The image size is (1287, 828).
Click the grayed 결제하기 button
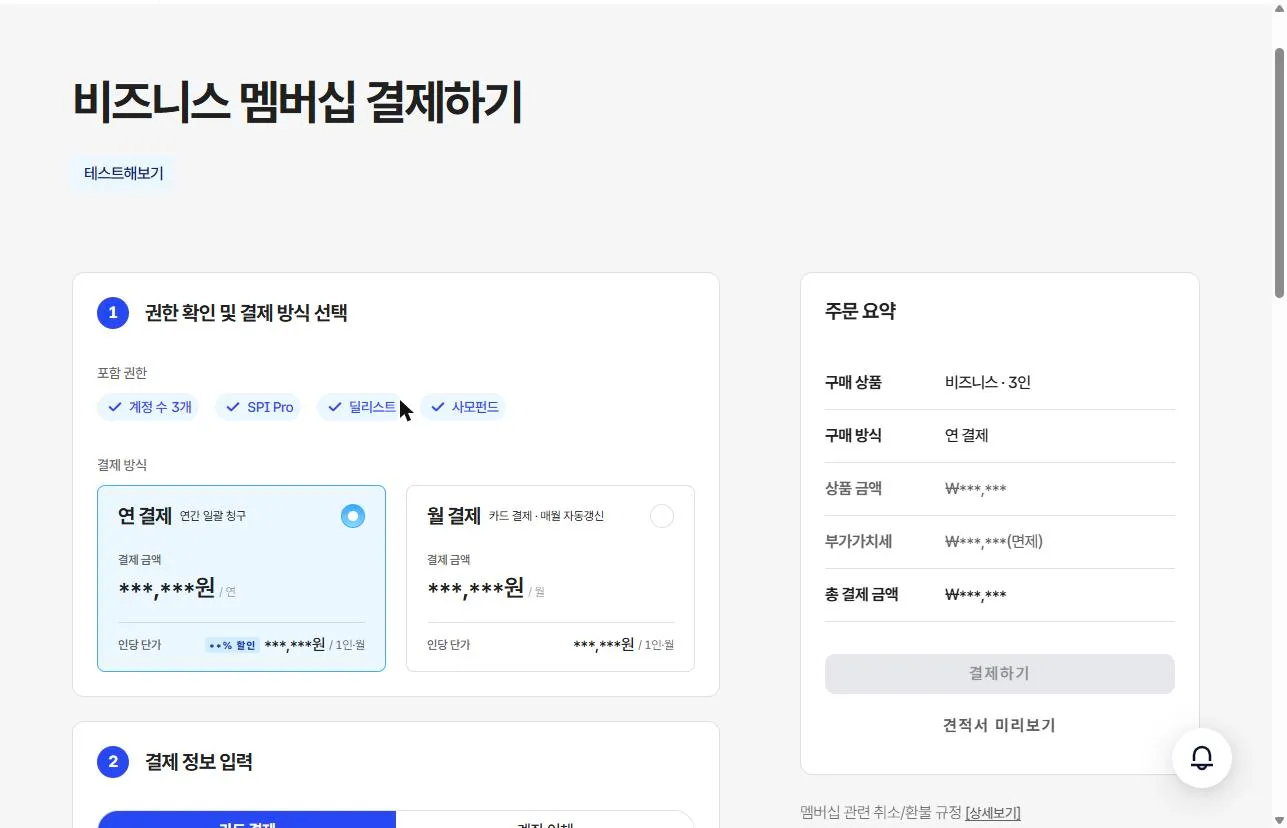point(1000,674)
